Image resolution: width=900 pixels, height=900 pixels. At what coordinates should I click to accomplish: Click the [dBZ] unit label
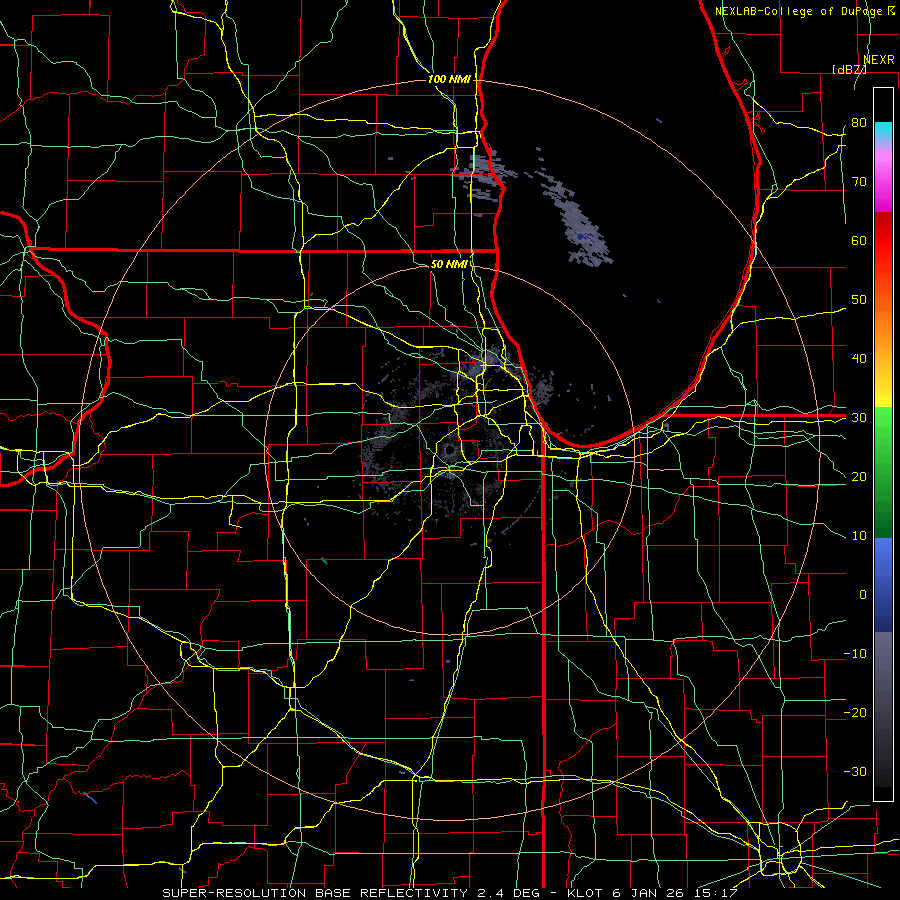pos(849,69)
